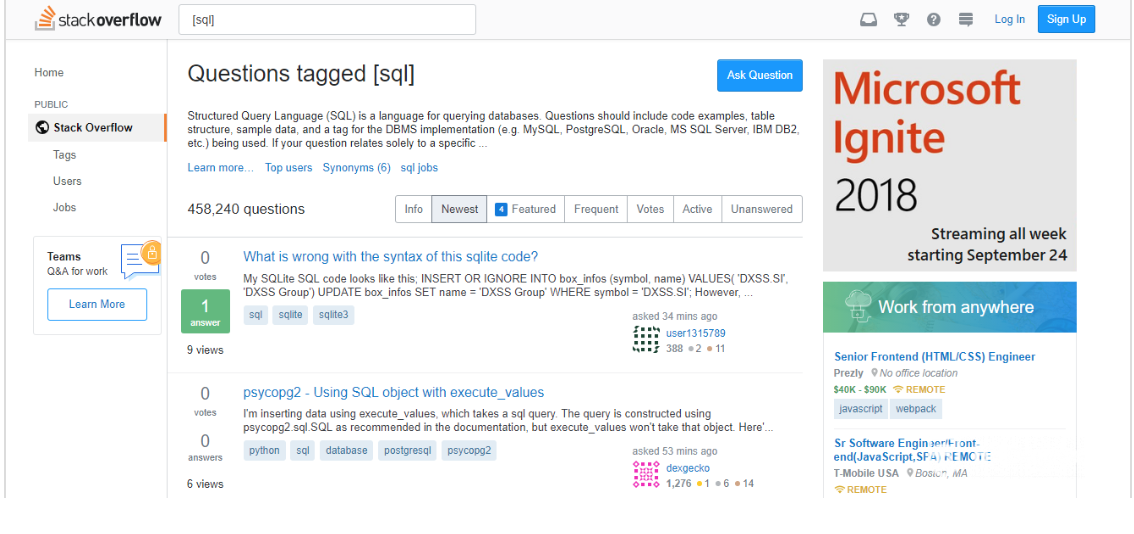Open the Stack Exchange sites menu icon
The height and width of the screenshot is (534, 1134).
(965, 20)
